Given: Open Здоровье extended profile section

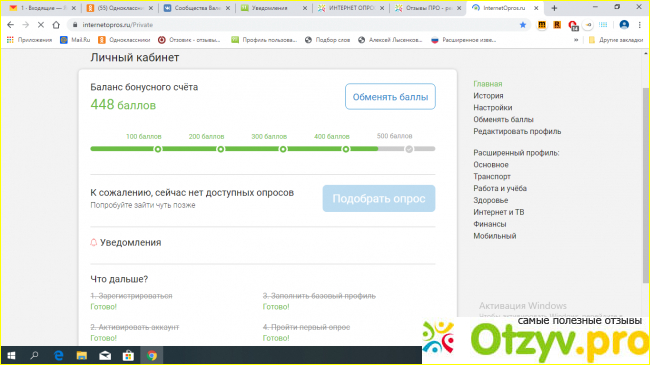Looking at the screenshot, I should pos(491,200).
